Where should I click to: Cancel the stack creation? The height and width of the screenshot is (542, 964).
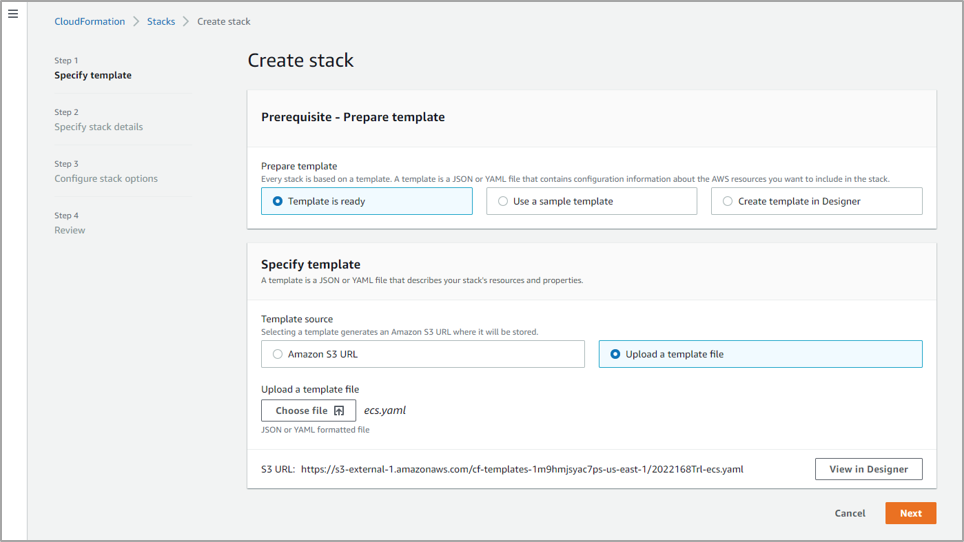[850, 513]
